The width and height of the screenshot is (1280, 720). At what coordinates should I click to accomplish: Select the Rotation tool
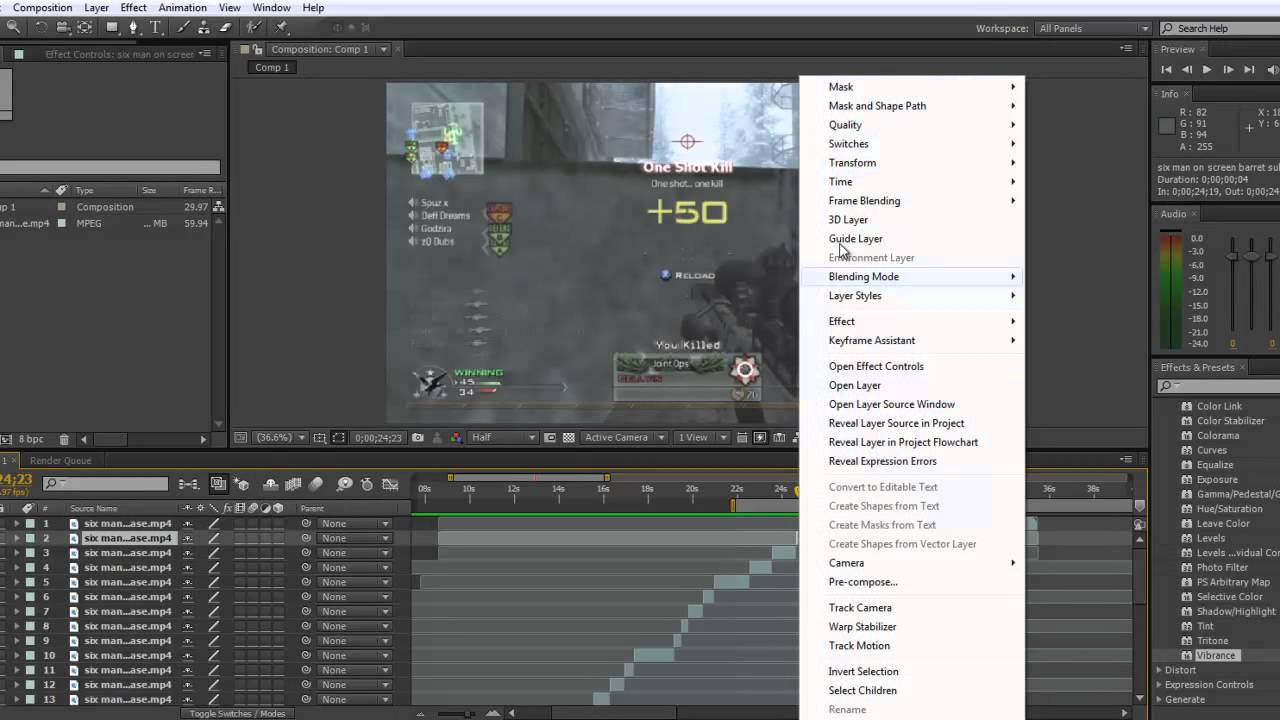(41, 27)
